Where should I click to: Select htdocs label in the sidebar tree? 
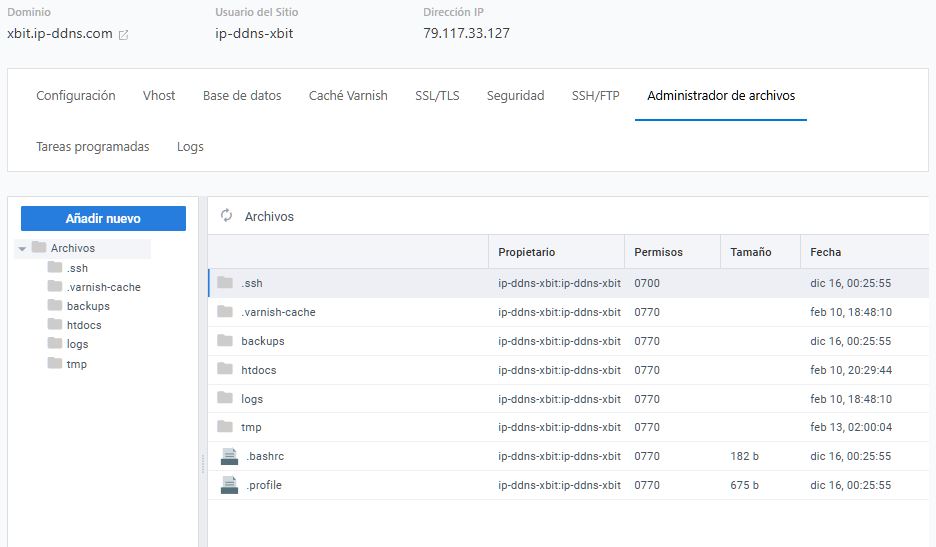pos(84,325)
